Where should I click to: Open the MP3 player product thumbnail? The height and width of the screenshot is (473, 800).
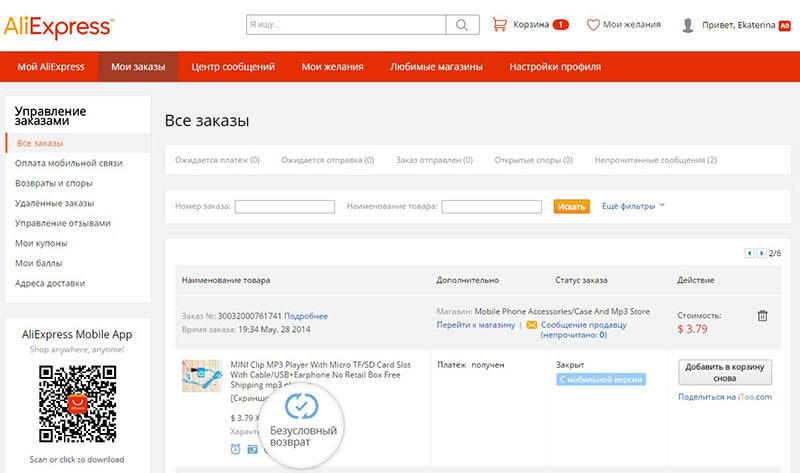tap(202, 376)
